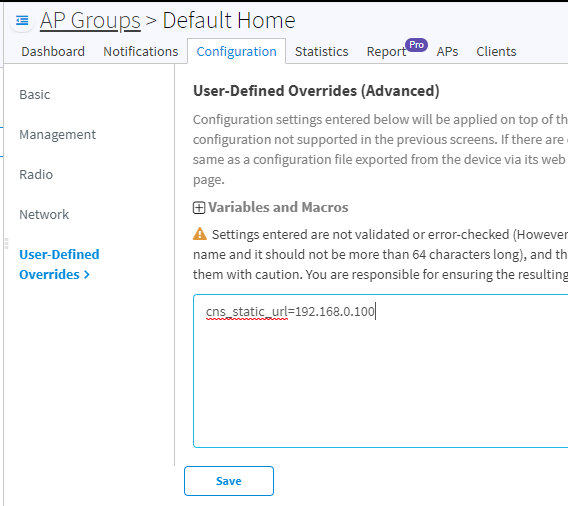View the Clients tab
This screenshot has width=568, height=506.
point(496,51)
